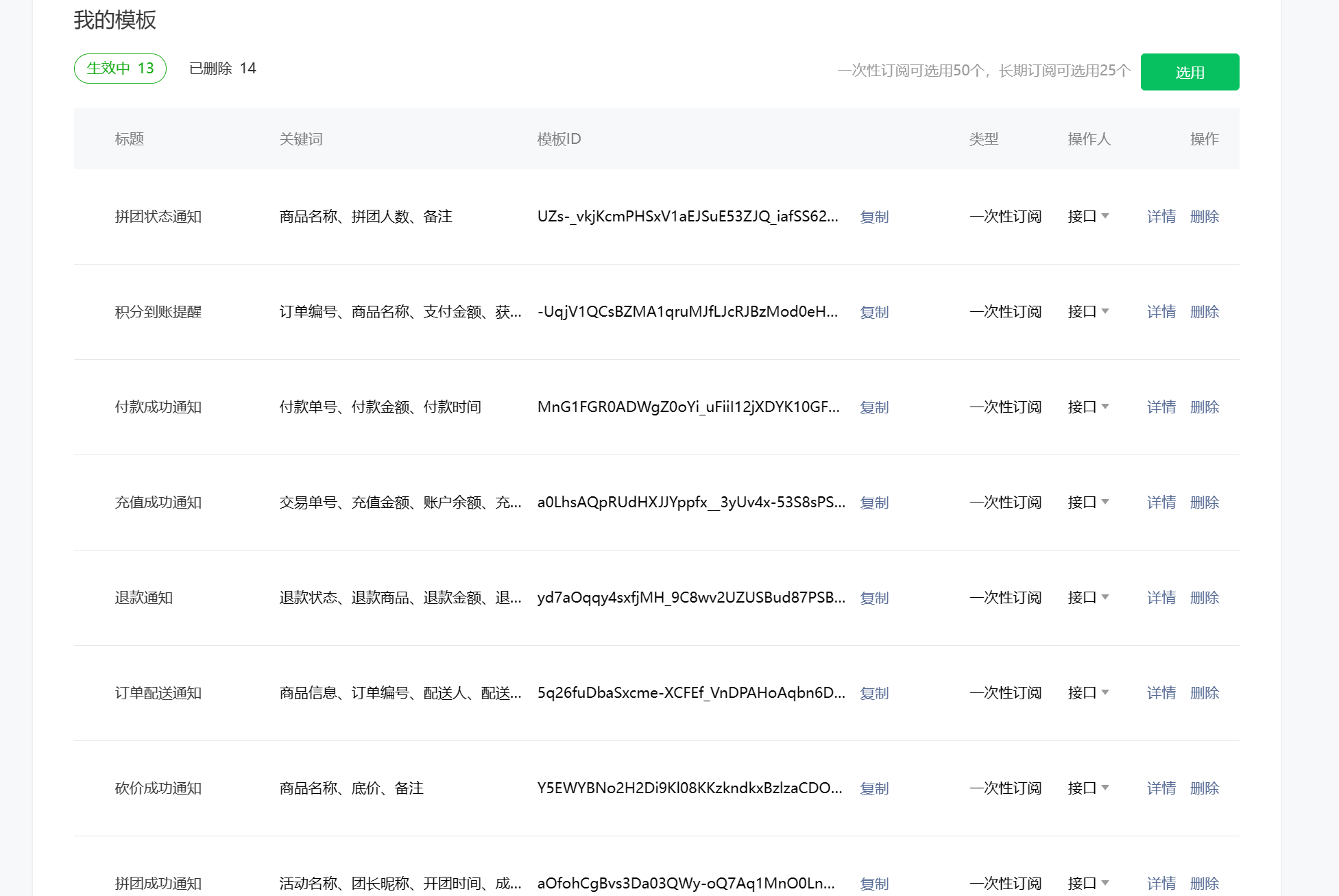Click keywords 付款单号、付款金额、付款时间

click(381, 407)
